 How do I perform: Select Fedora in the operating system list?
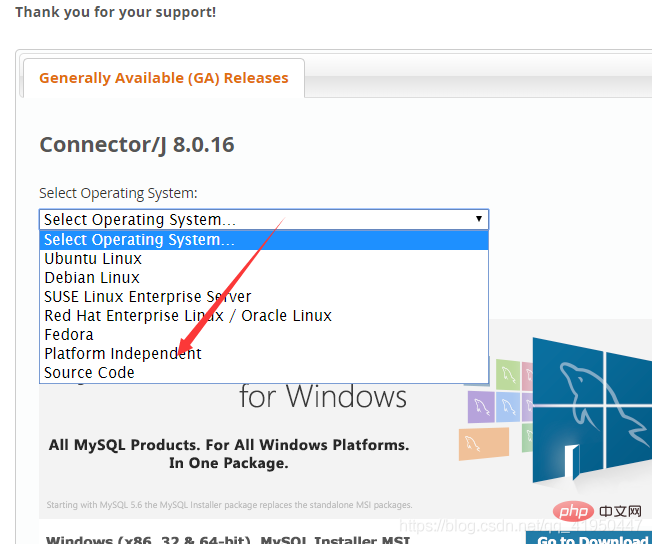pyautogui.click(x=264, y=334)
